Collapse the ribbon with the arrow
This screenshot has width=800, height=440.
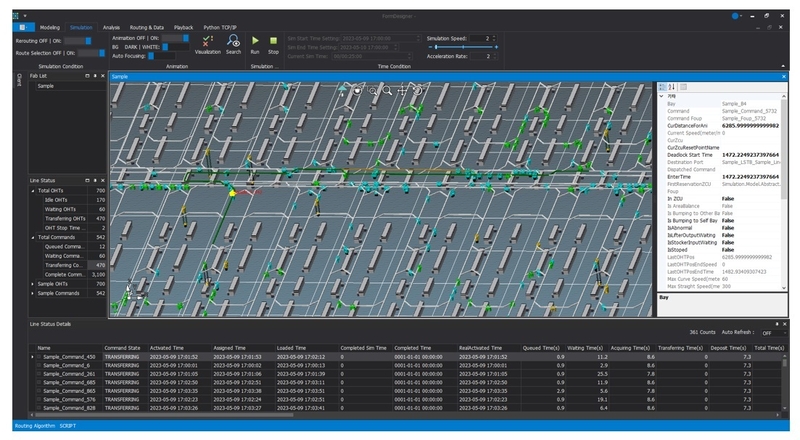click(783, 66)
